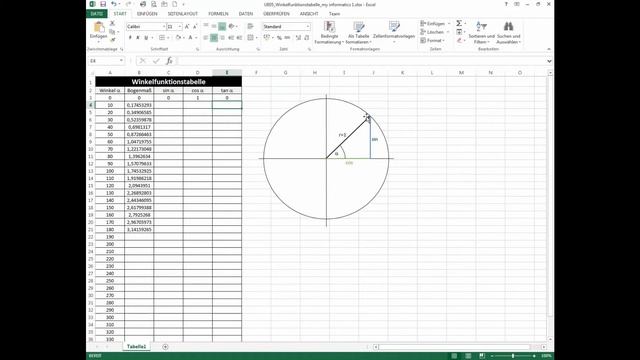The width and height of the screenshot is (640, 360).
Task: Click the eraser clear icon
Action: pyautogui.click(x=459, y=40)
